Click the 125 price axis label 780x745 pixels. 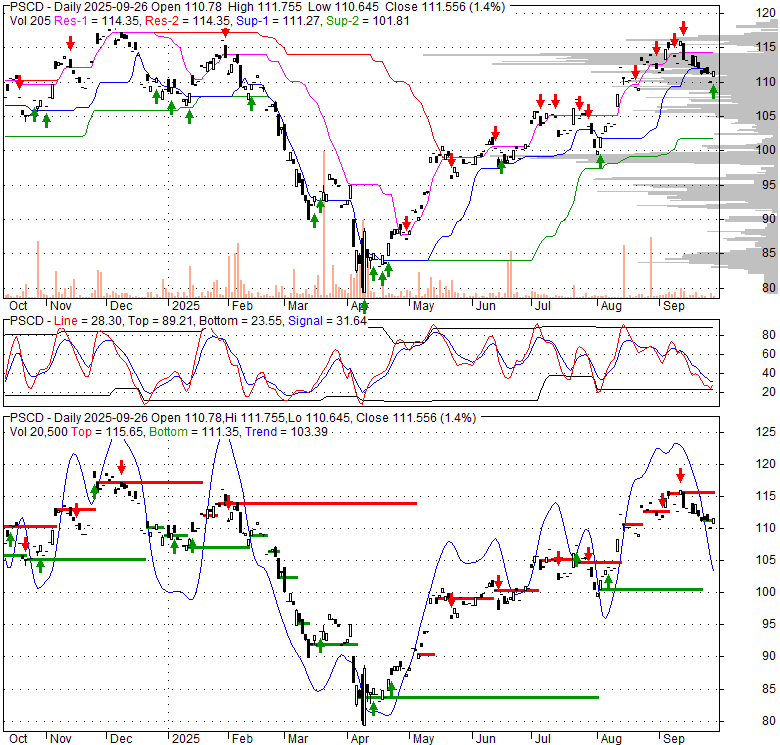pos(766,432)
